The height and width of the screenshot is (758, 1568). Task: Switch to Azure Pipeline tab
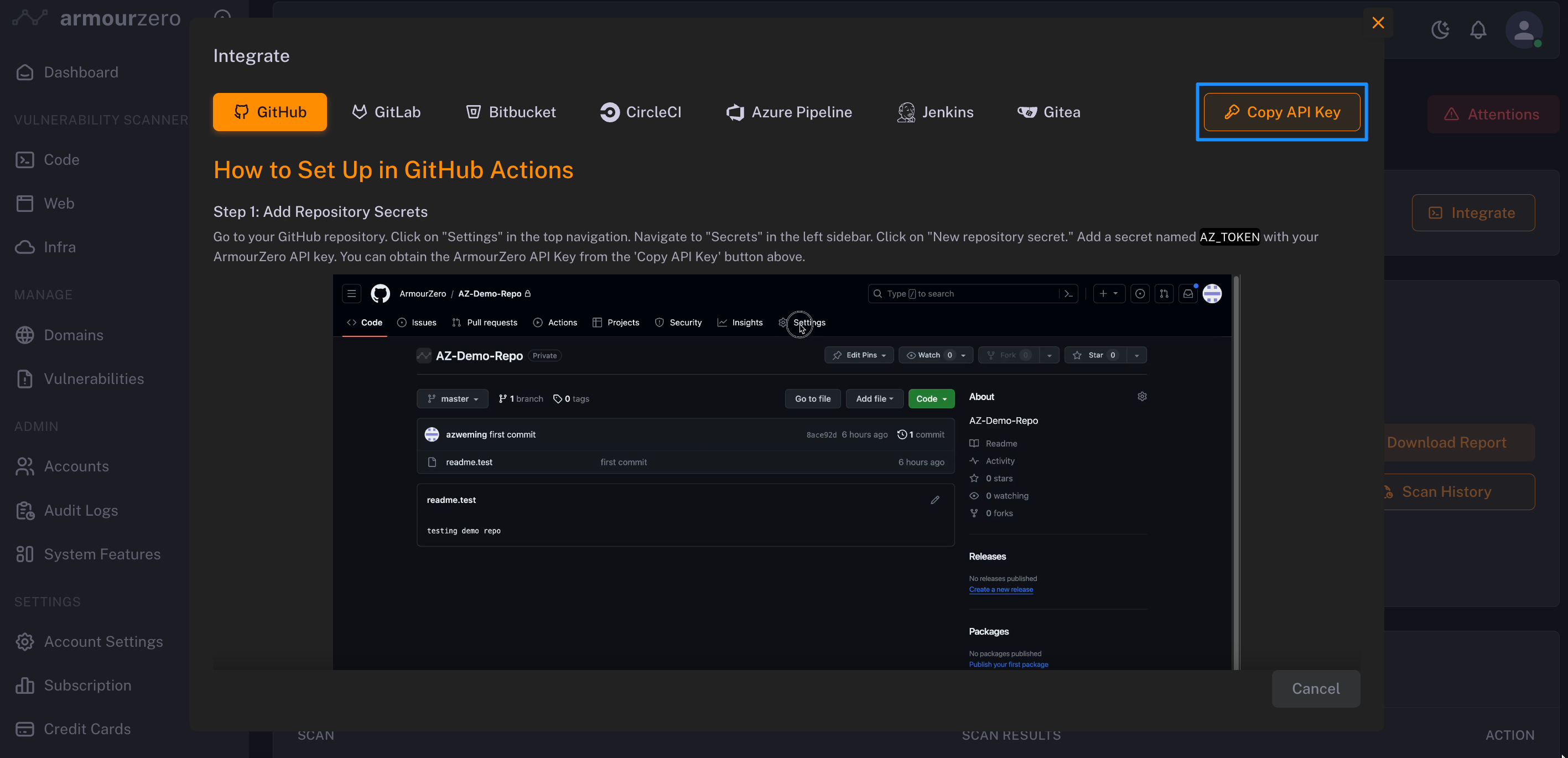coord(789,112)
